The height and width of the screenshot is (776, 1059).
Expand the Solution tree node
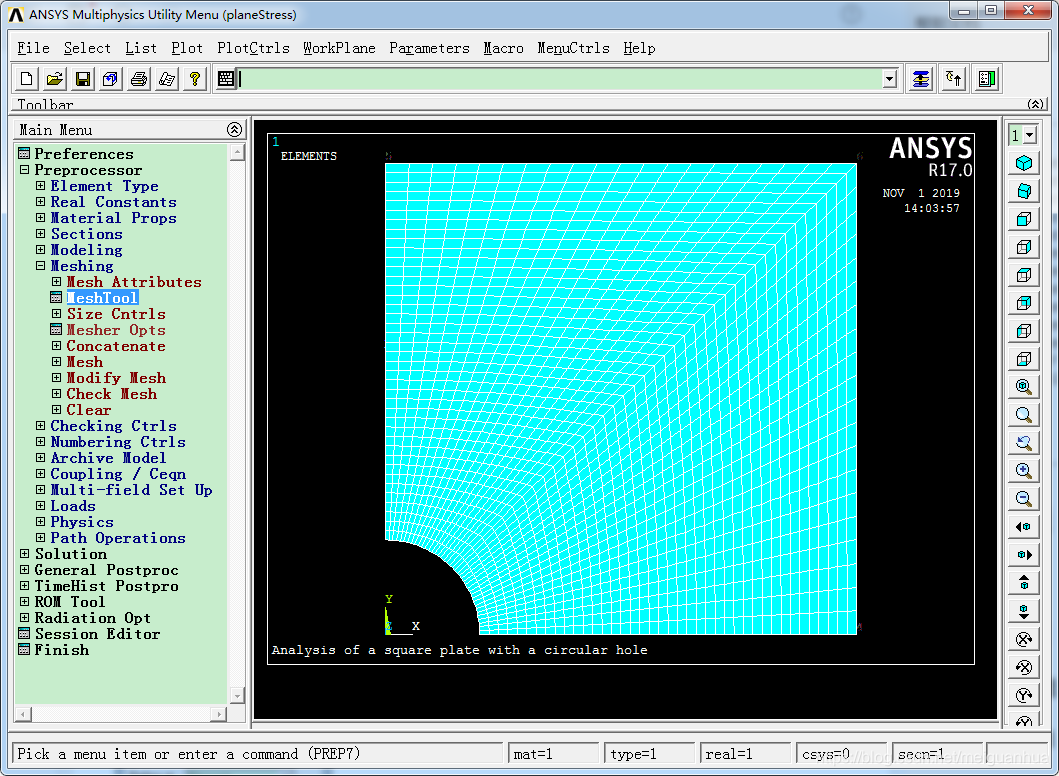click(x=25, y=554)
